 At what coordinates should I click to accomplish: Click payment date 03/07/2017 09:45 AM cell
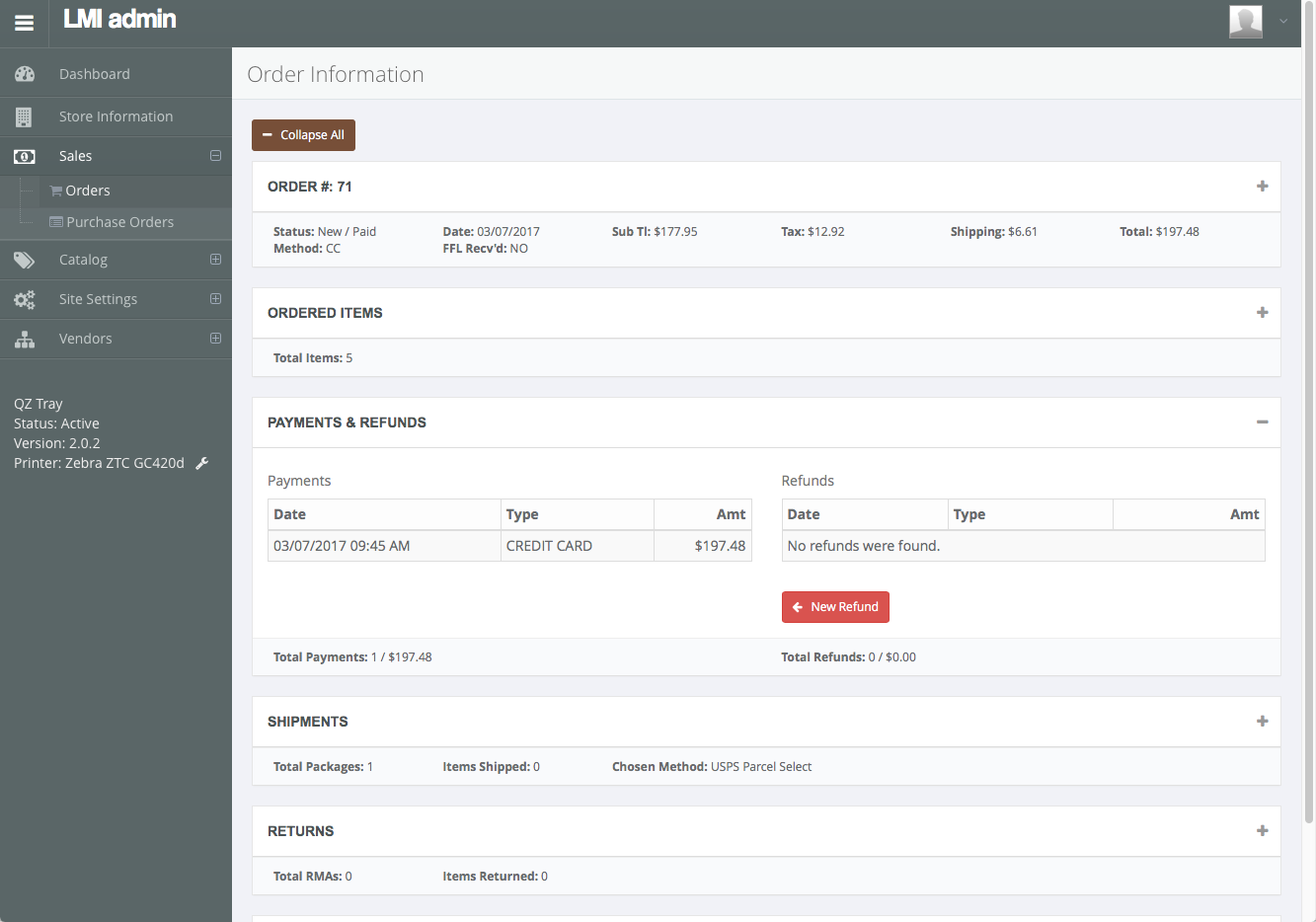point(384,546)
